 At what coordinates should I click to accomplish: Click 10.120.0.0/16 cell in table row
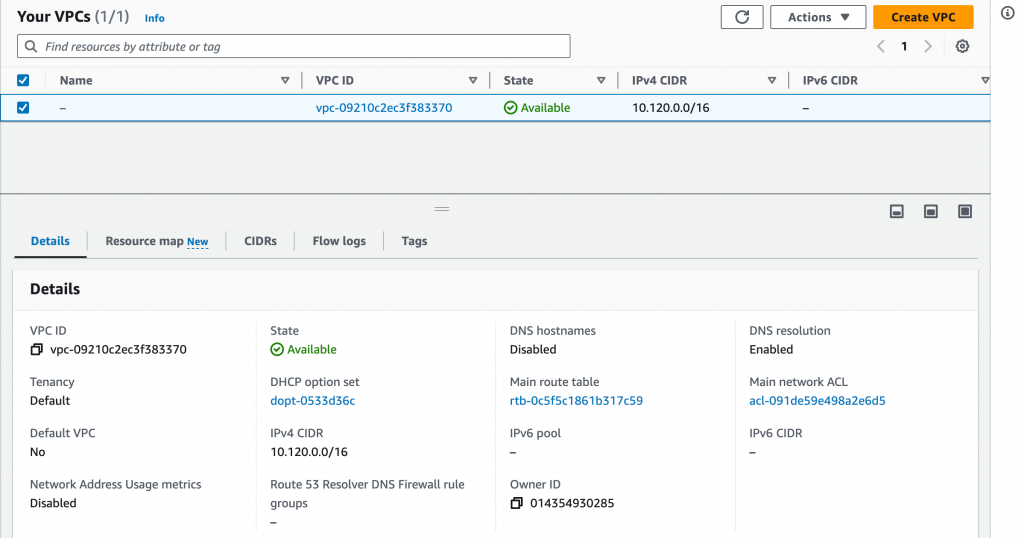(671, 108)
